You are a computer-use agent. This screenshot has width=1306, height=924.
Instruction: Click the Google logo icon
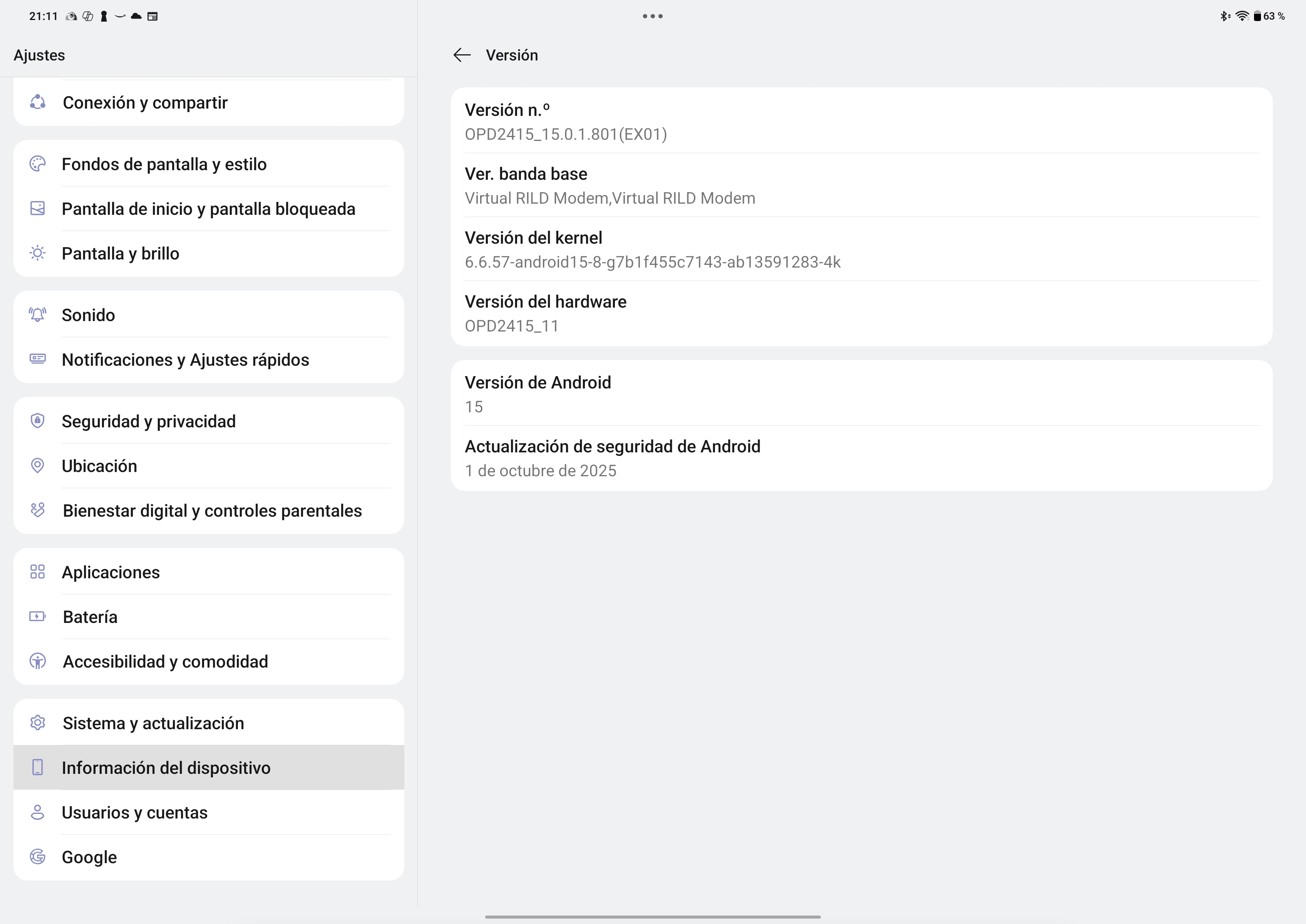(x=38, y=856)
